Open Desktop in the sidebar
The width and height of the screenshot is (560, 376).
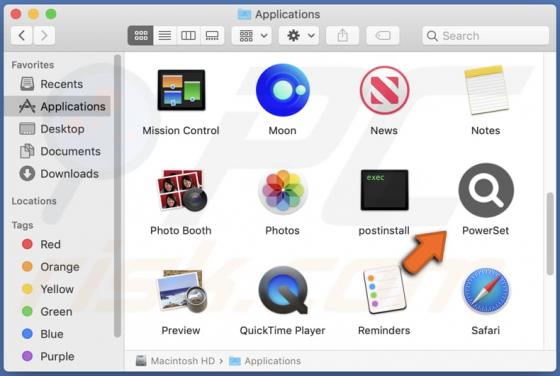click(x=57, y=129)
